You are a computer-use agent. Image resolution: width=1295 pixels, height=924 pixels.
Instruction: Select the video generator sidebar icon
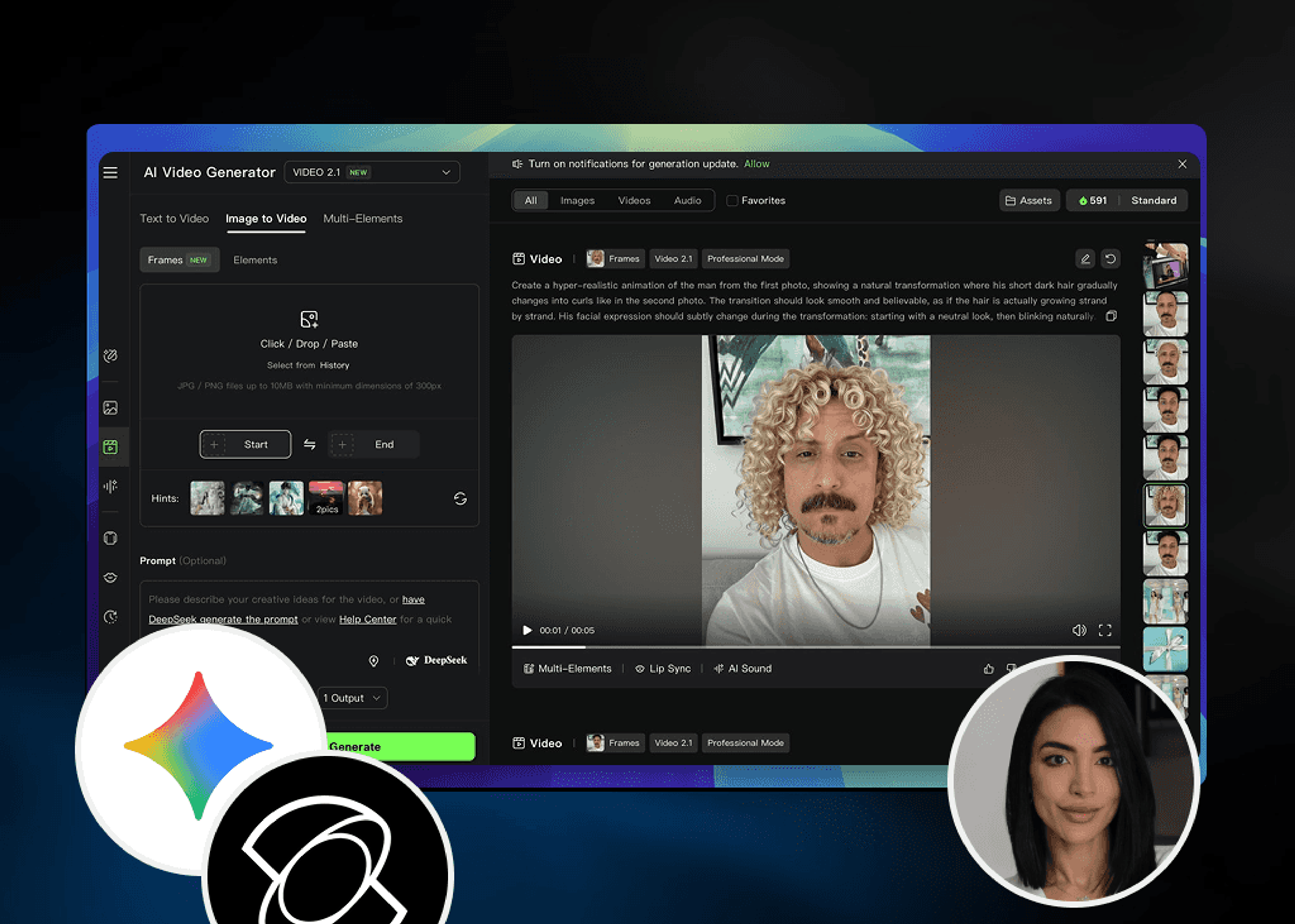pyautogui.click(x=110, y=447)
